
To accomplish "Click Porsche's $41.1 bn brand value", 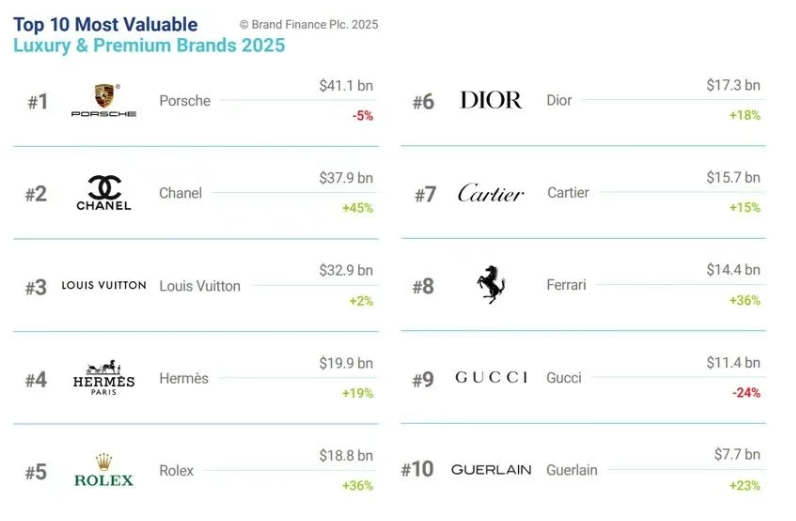I will pyautogui.click(x=345, y=86).
